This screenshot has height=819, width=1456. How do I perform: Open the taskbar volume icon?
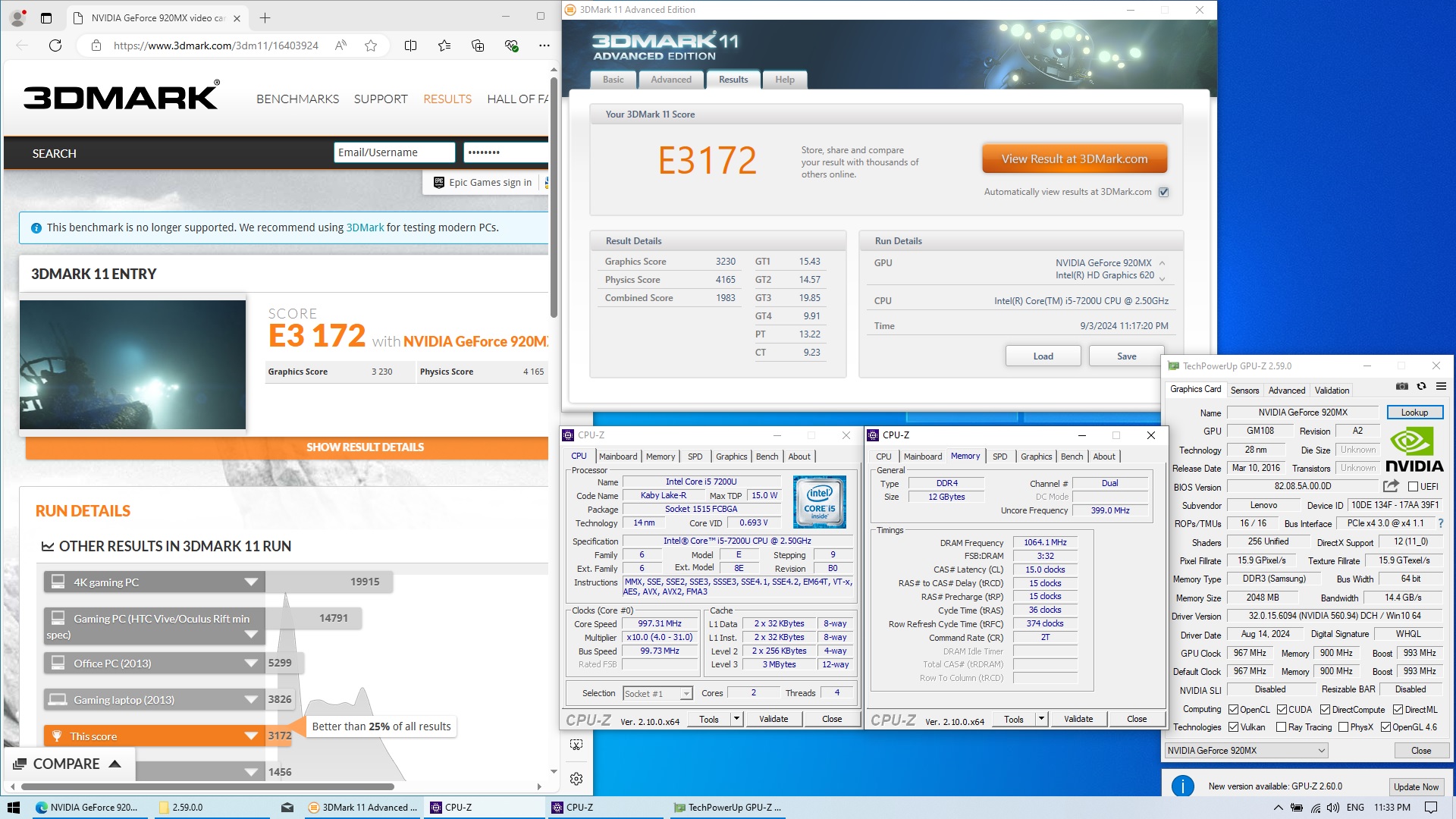1333,808
